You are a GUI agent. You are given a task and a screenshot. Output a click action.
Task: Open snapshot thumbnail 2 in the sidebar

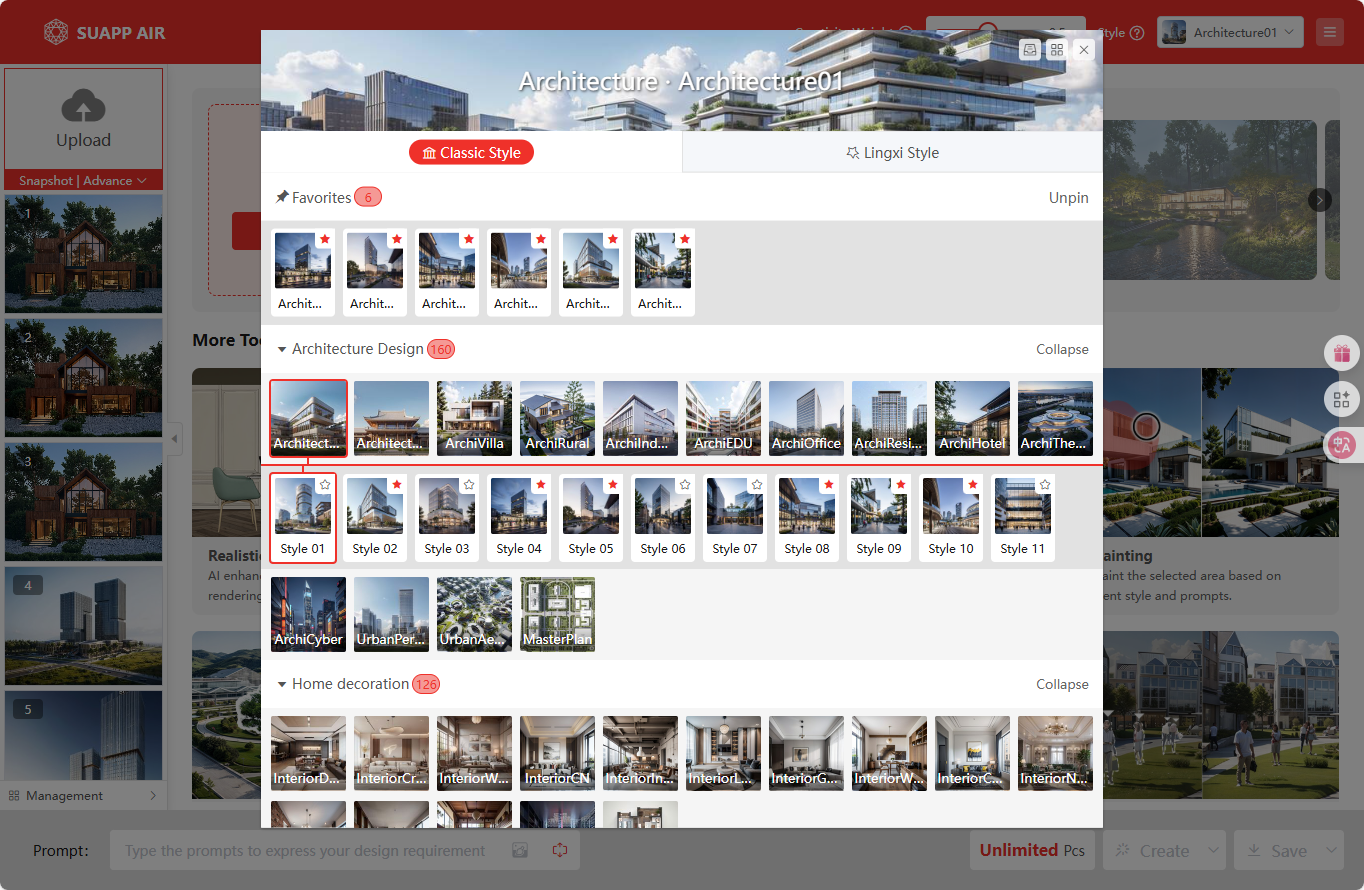(x=83, y=378)
